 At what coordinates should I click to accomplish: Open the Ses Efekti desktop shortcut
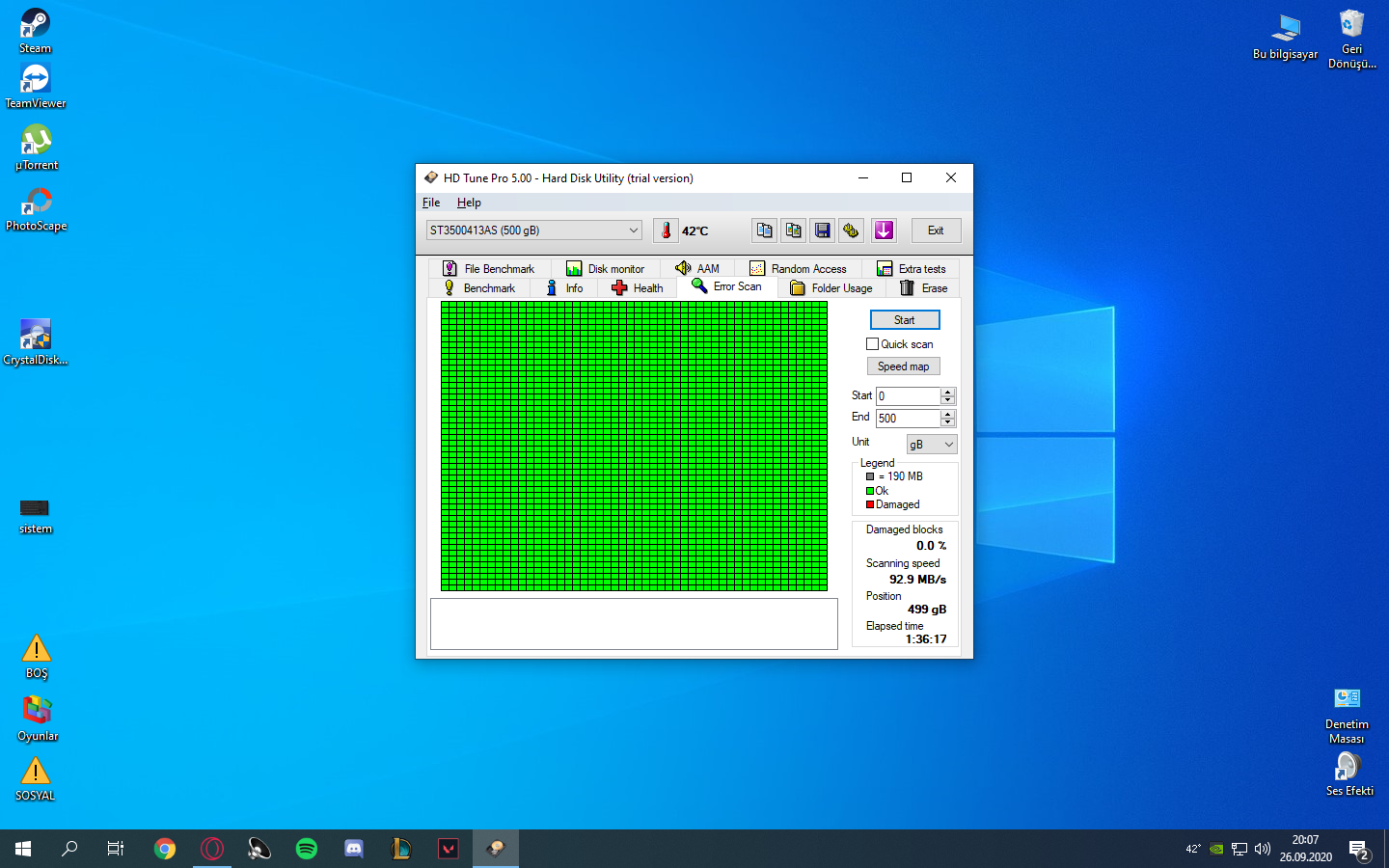point(1348,773)
